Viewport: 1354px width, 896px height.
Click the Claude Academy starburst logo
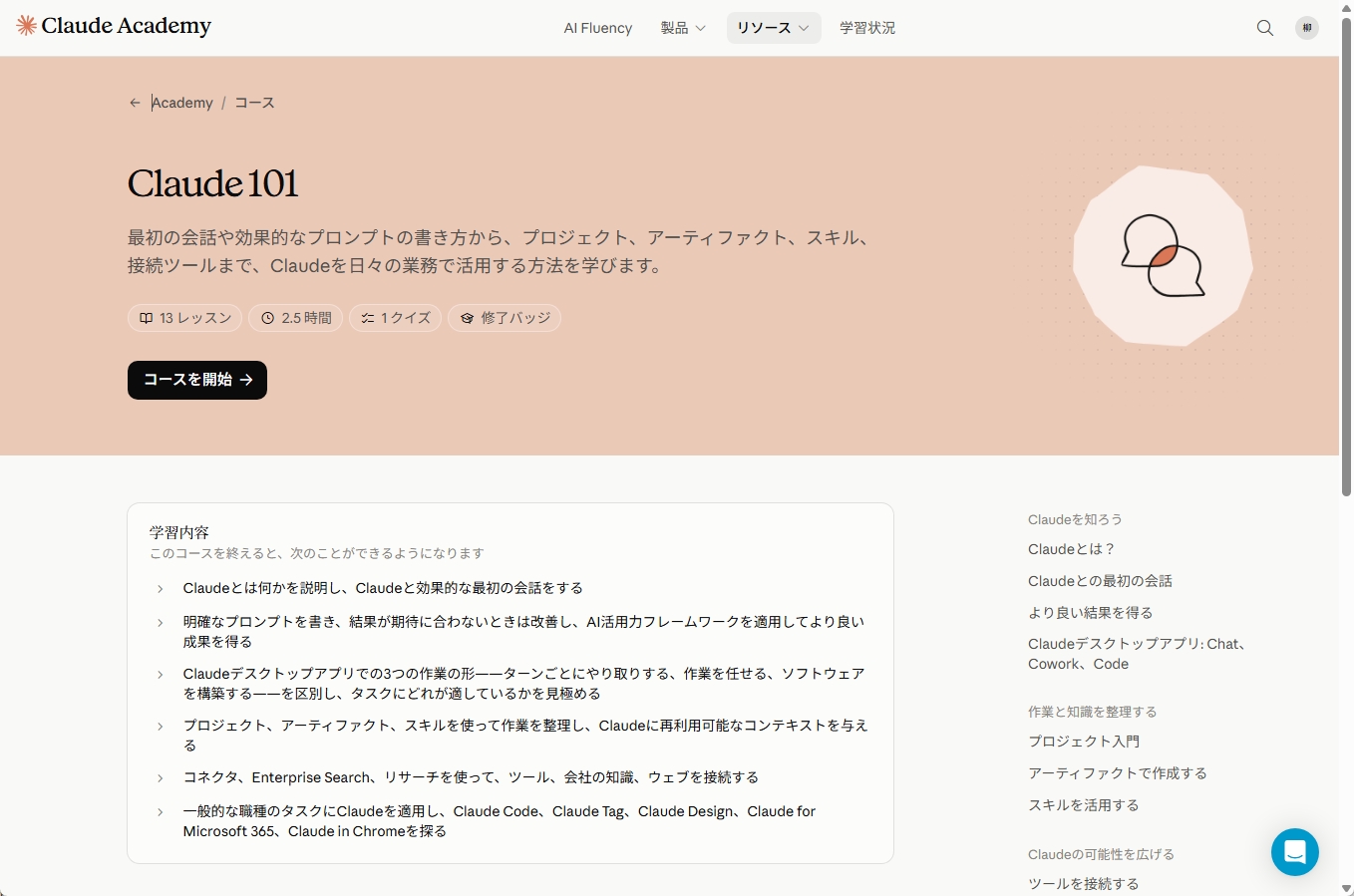click(26, 26)
